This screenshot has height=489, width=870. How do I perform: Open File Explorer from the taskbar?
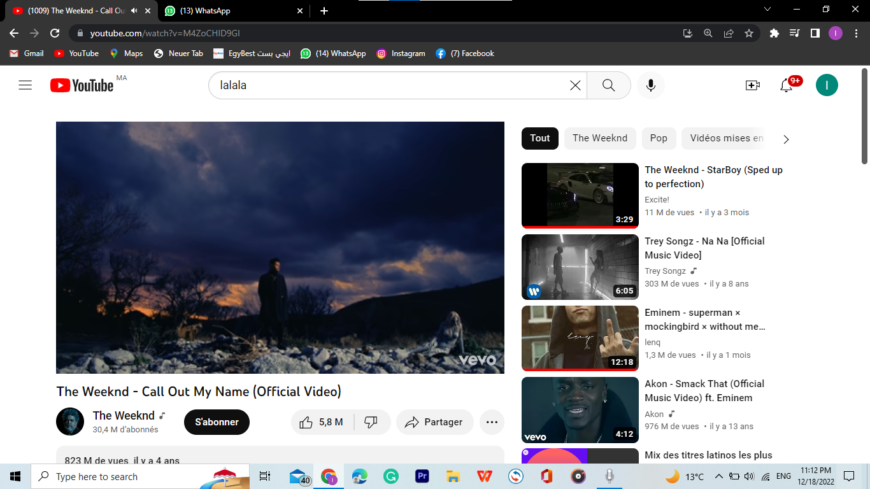(x=453, y=476)
